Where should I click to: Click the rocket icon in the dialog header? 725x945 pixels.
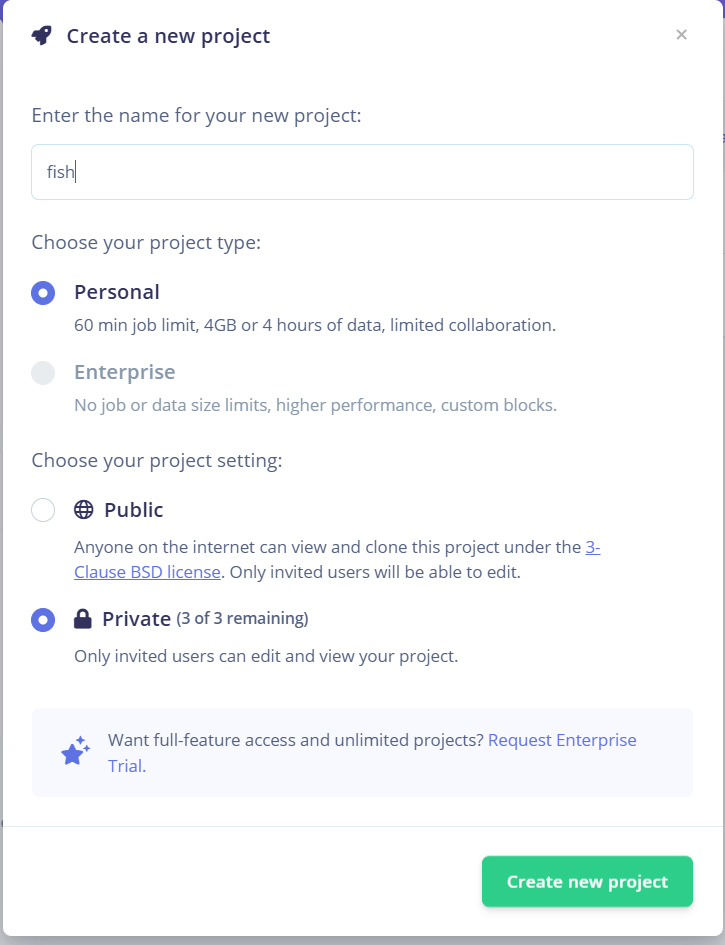(x=41, y=36)
